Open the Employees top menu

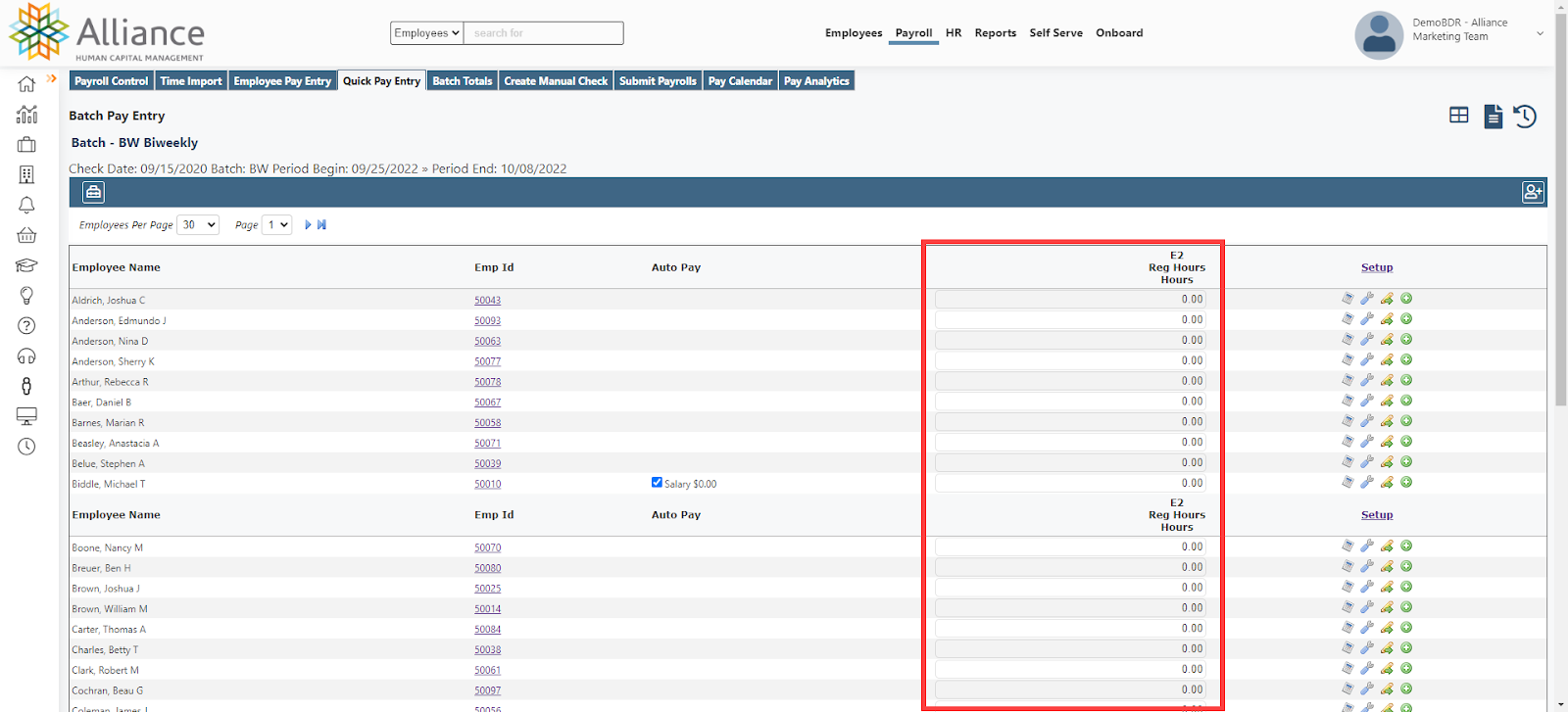tap(854, 33)
